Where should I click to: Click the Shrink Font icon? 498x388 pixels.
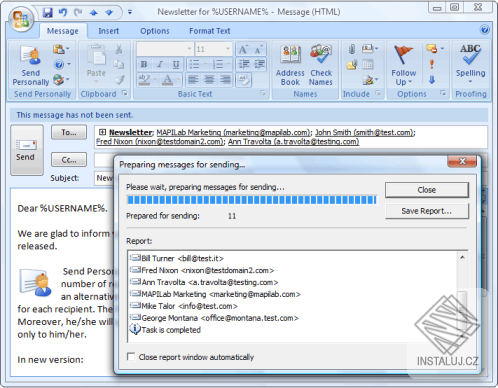[x=258, y=50]
